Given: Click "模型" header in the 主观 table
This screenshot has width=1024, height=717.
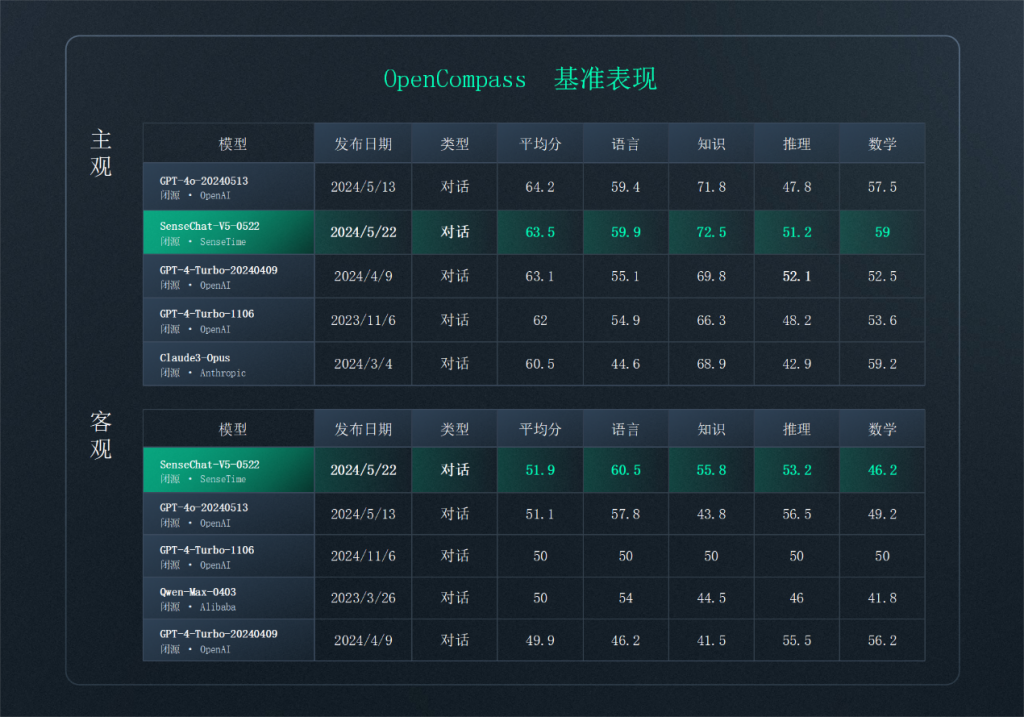Looking at the screenshot, I should tap(232, 144).
